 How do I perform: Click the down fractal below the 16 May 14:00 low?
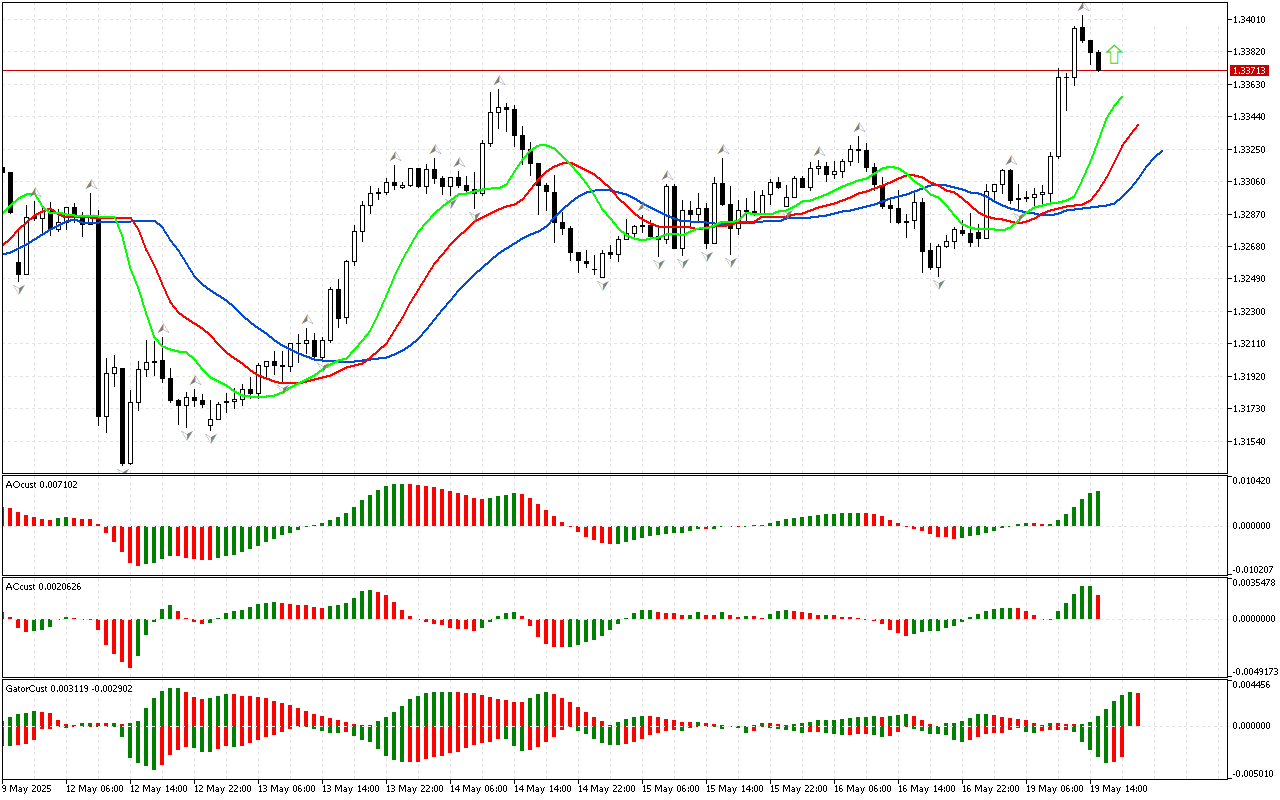(939, 285)
